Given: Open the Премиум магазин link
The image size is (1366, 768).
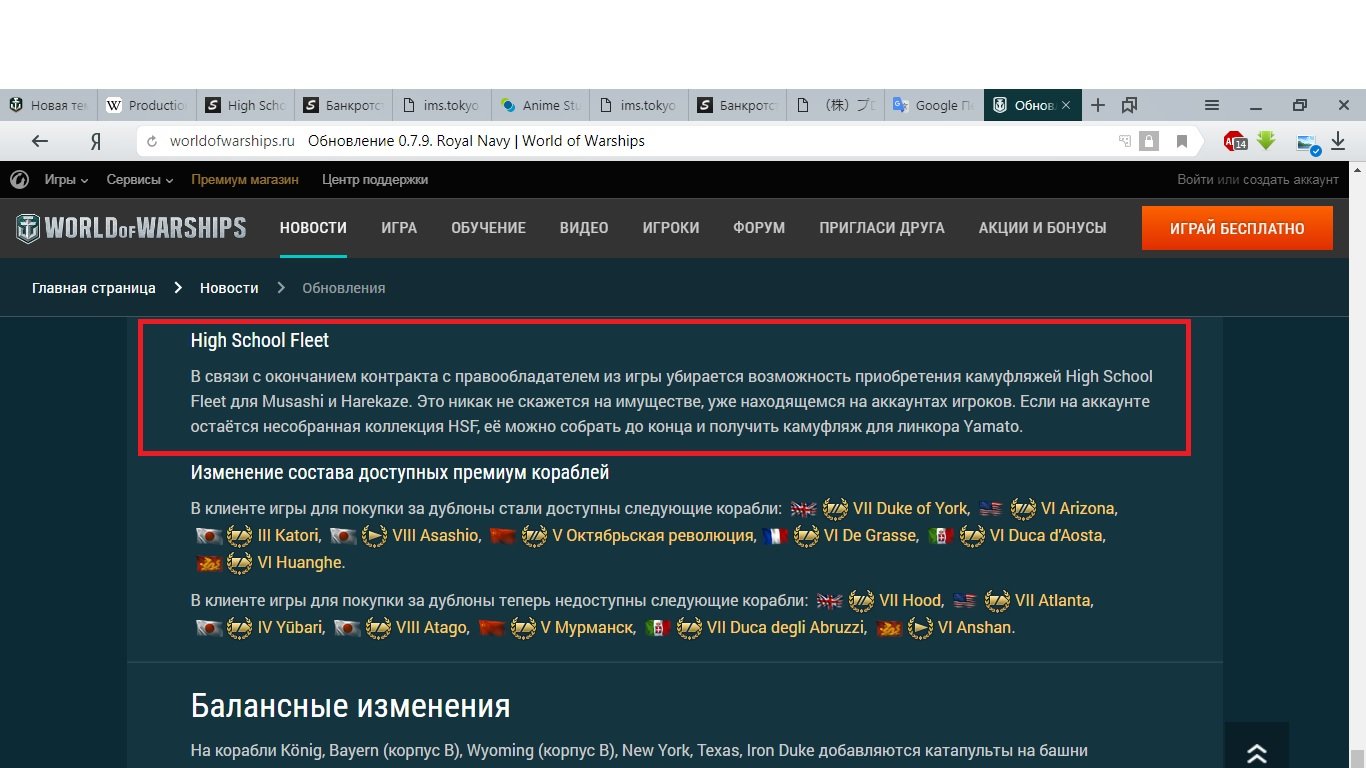Looking at the screenshot, I should click(x=245, y=180).
